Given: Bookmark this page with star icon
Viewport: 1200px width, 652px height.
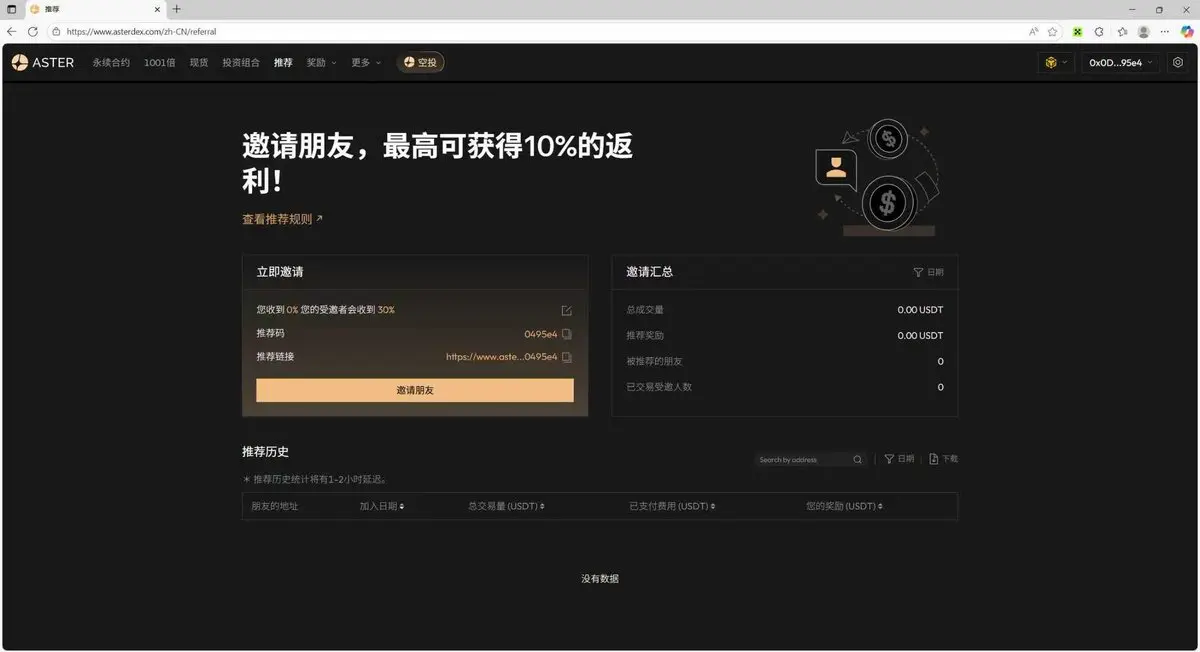Looking at the screenshot, I should (1052, 32).
